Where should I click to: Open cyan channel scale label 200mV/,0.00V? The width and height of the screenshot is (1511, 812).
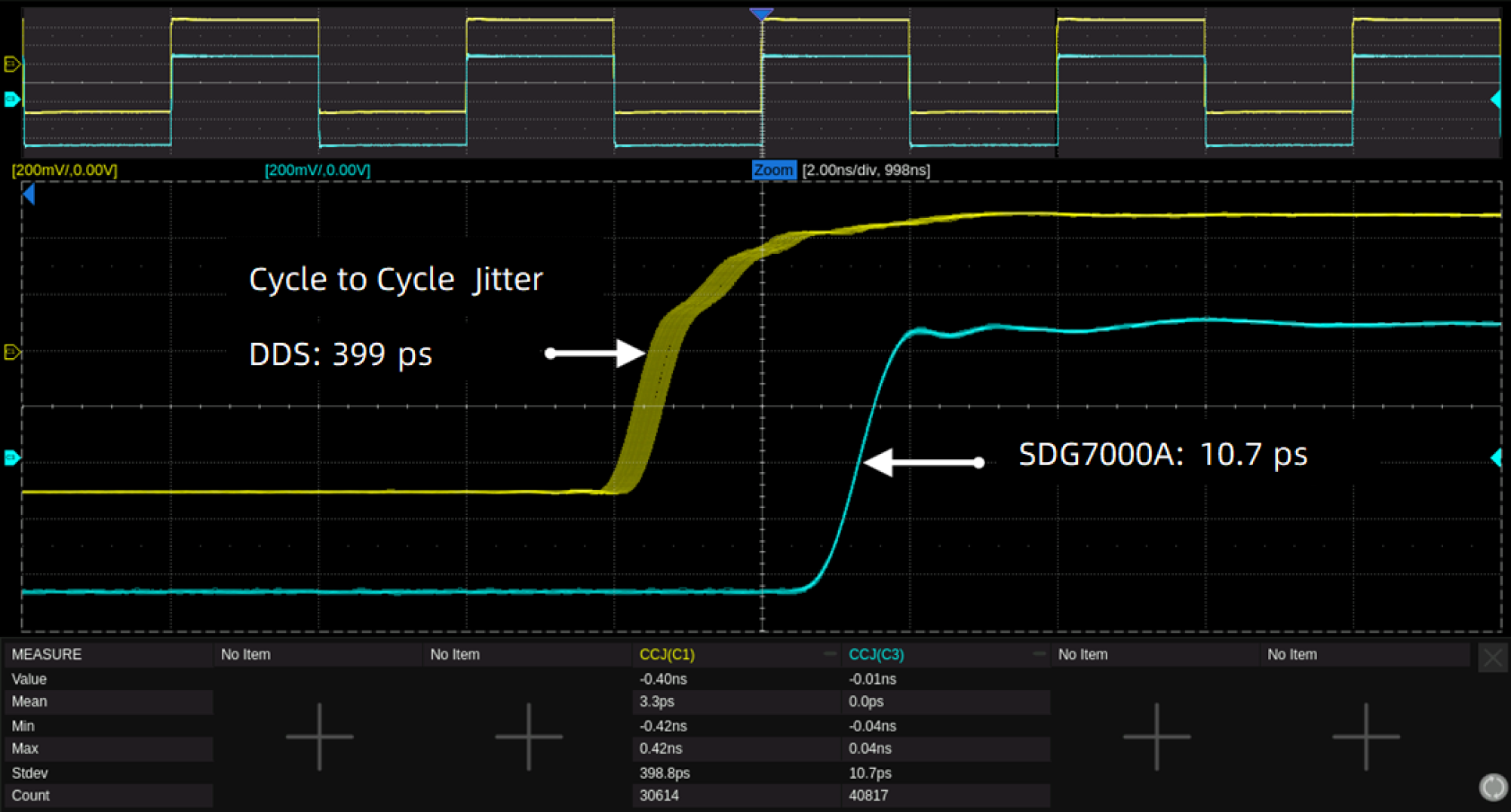(318, 170)
